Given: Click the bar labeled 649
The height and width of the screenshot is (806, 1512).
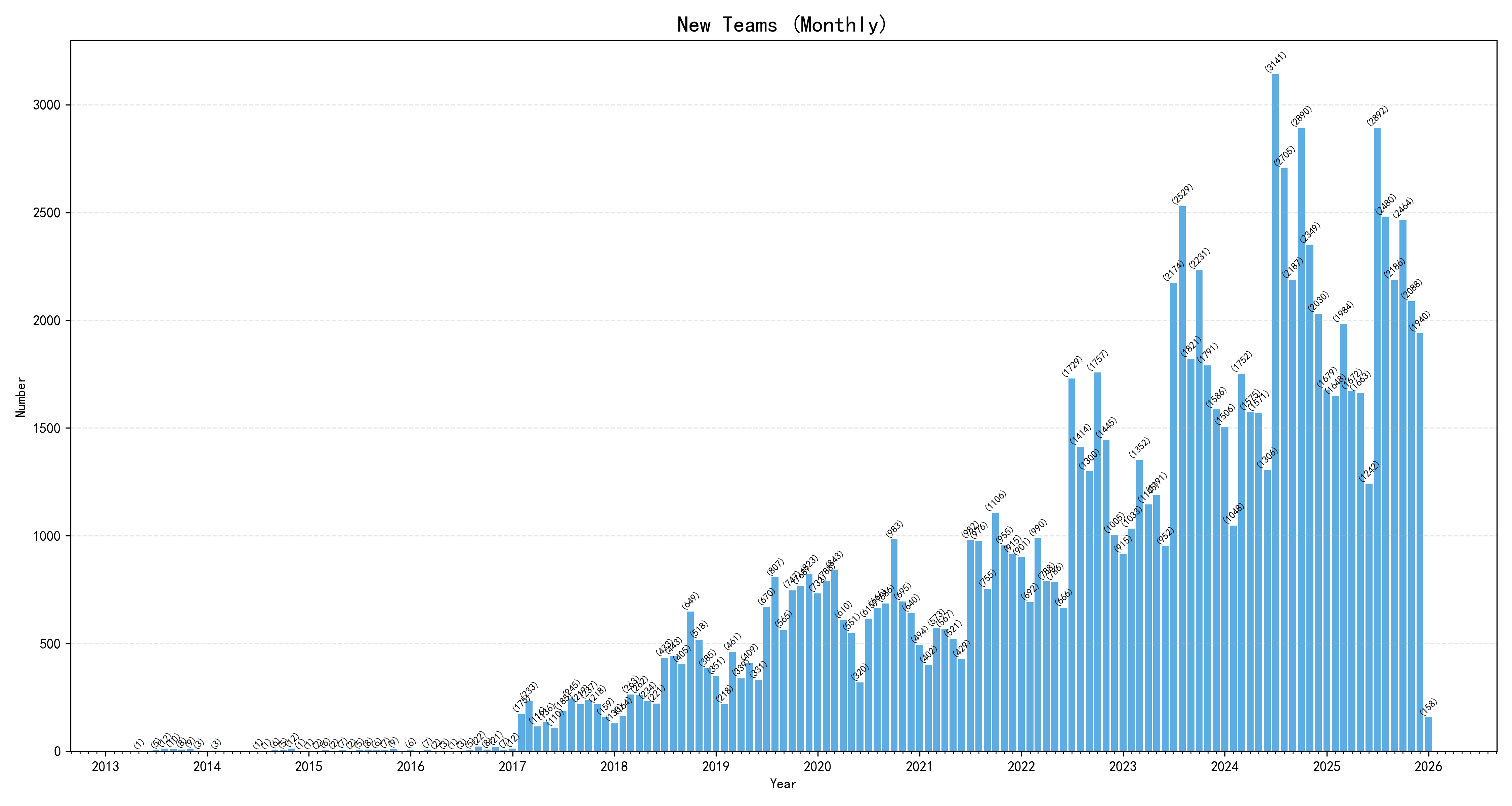Looking at the screenshot, I should (x=690, y=681).
